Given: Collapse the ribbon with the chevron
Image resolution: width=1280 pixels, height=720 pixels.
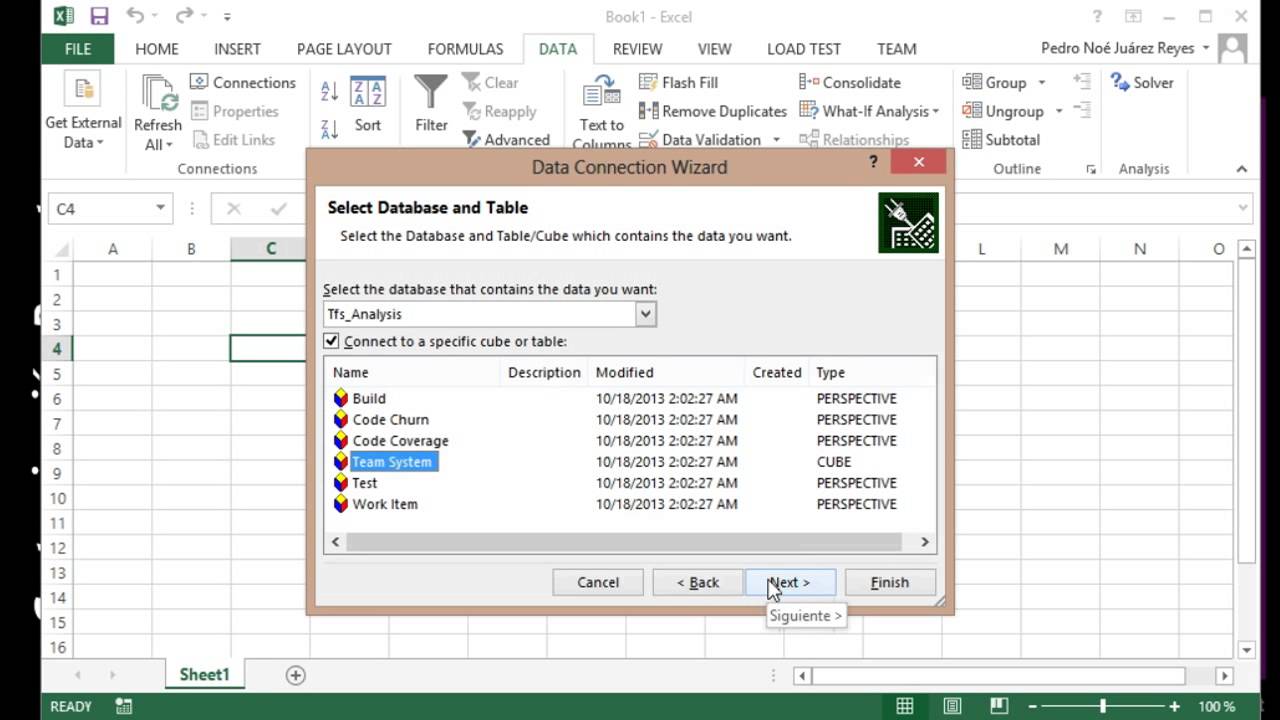Looking at the screenshot, I should (x=1241, y=169).
